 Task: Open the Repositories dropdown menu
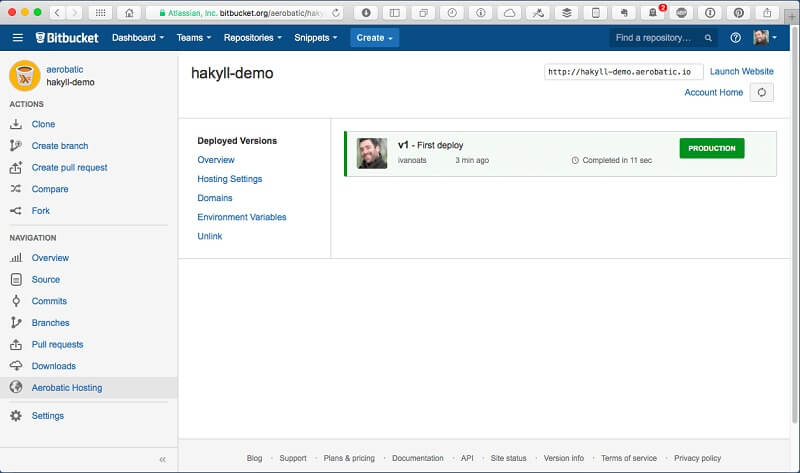point(253,38)
